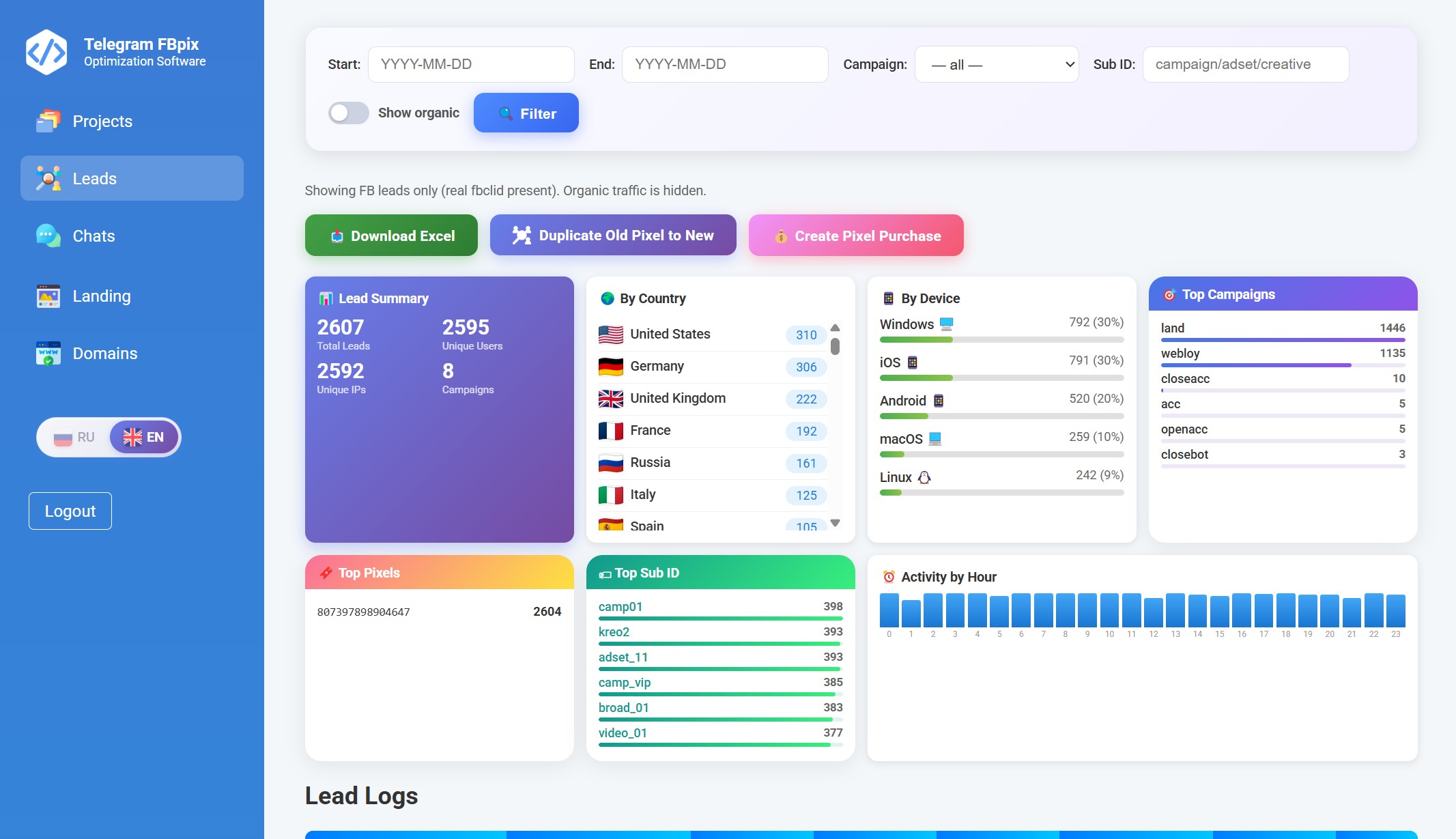The height and width of the screenshot is (839, 1456).
Task: Go to the Chats menu item
Action: [132, 236]
